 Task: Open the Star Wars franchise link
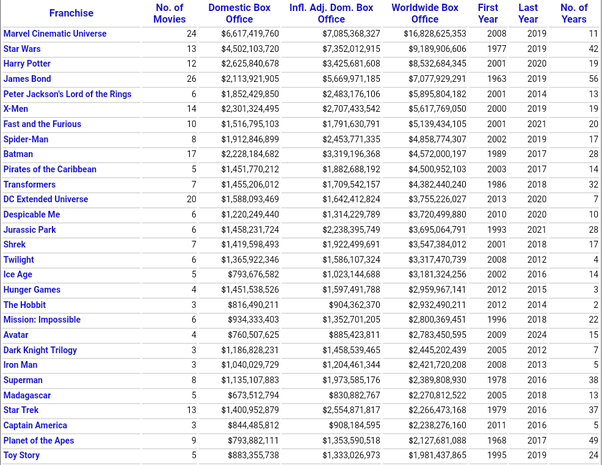(22, 49)
